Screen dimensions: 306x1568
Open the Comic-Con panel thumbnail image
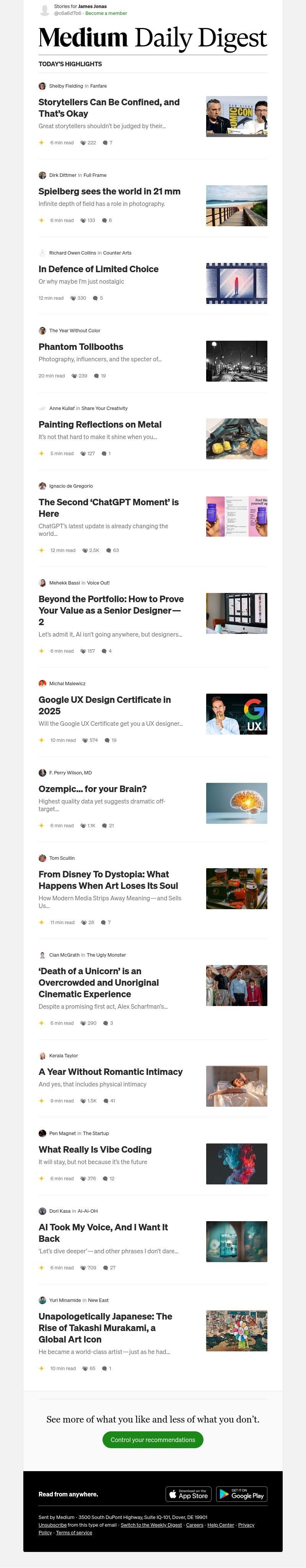pos(237,116)
